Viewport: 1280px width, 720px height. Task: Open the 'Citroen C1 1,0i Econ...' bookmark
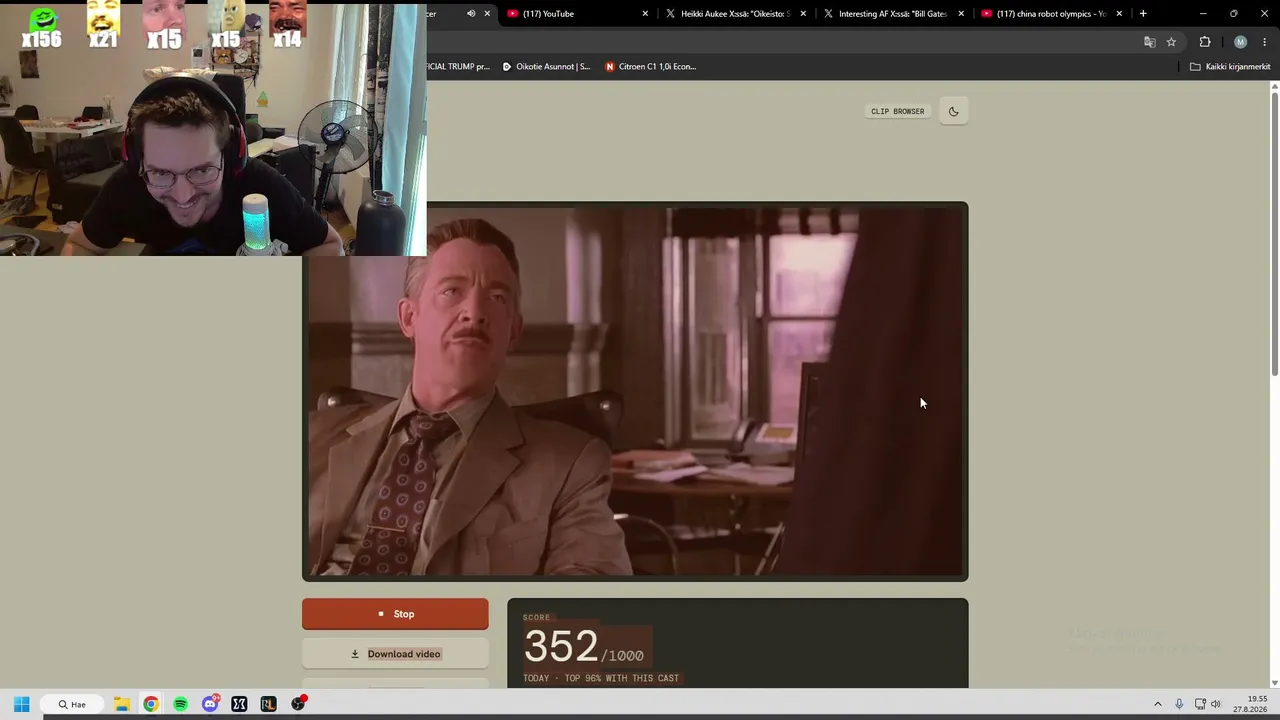tap(650, 67)
